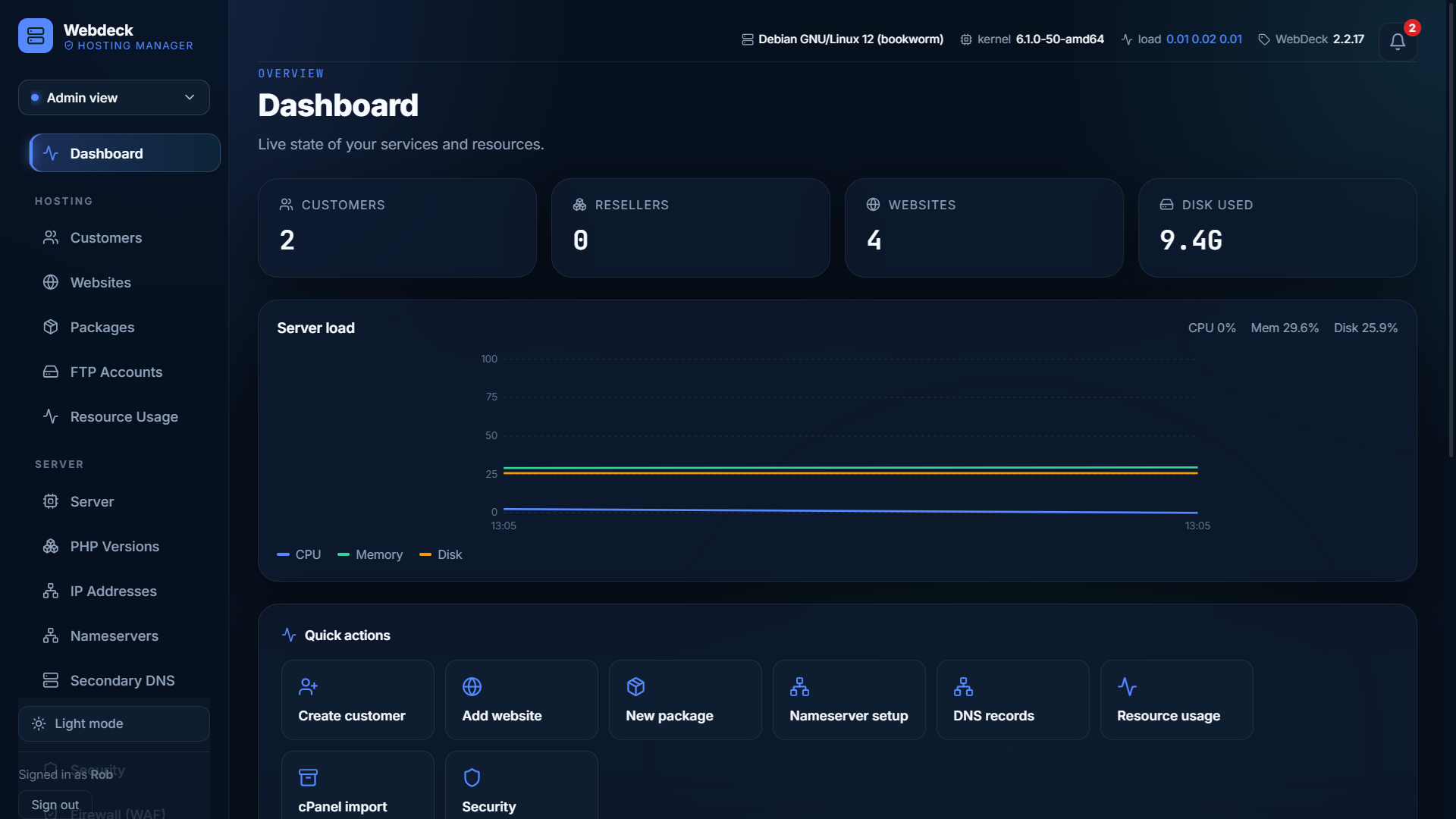The width and height of the screenshot is (1456, 819).
Task: Click the Security shield icon in quick actions
Action: (472, 778)
